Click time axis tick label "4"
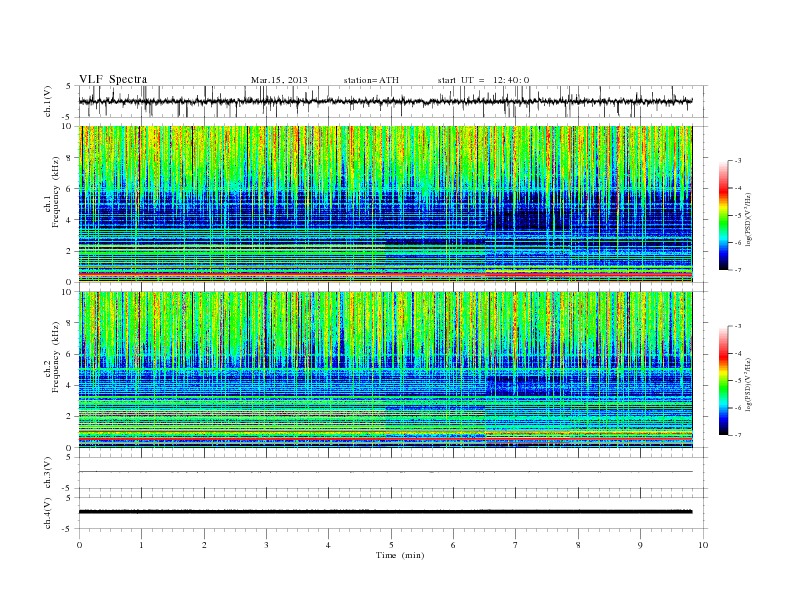This screenshot has width=792, height=612. coord(328,545)
